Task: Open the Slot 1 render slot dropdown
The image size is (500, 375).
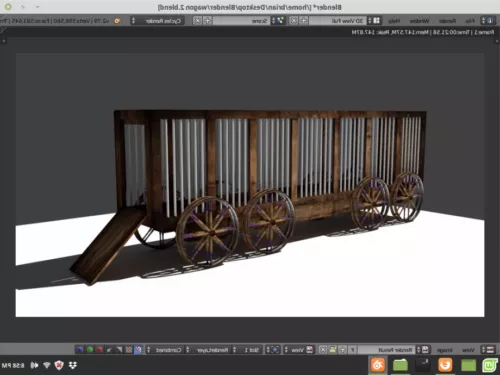Action: pyautogui.click(x=248, y=350)
